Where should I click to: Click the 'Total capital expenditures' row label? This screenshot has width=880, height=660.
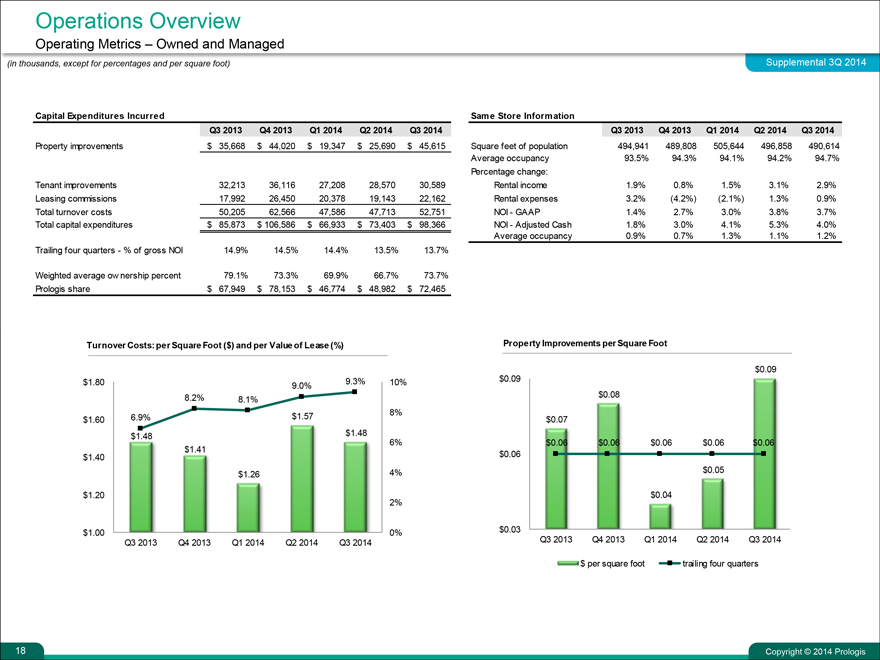point(84,224)
